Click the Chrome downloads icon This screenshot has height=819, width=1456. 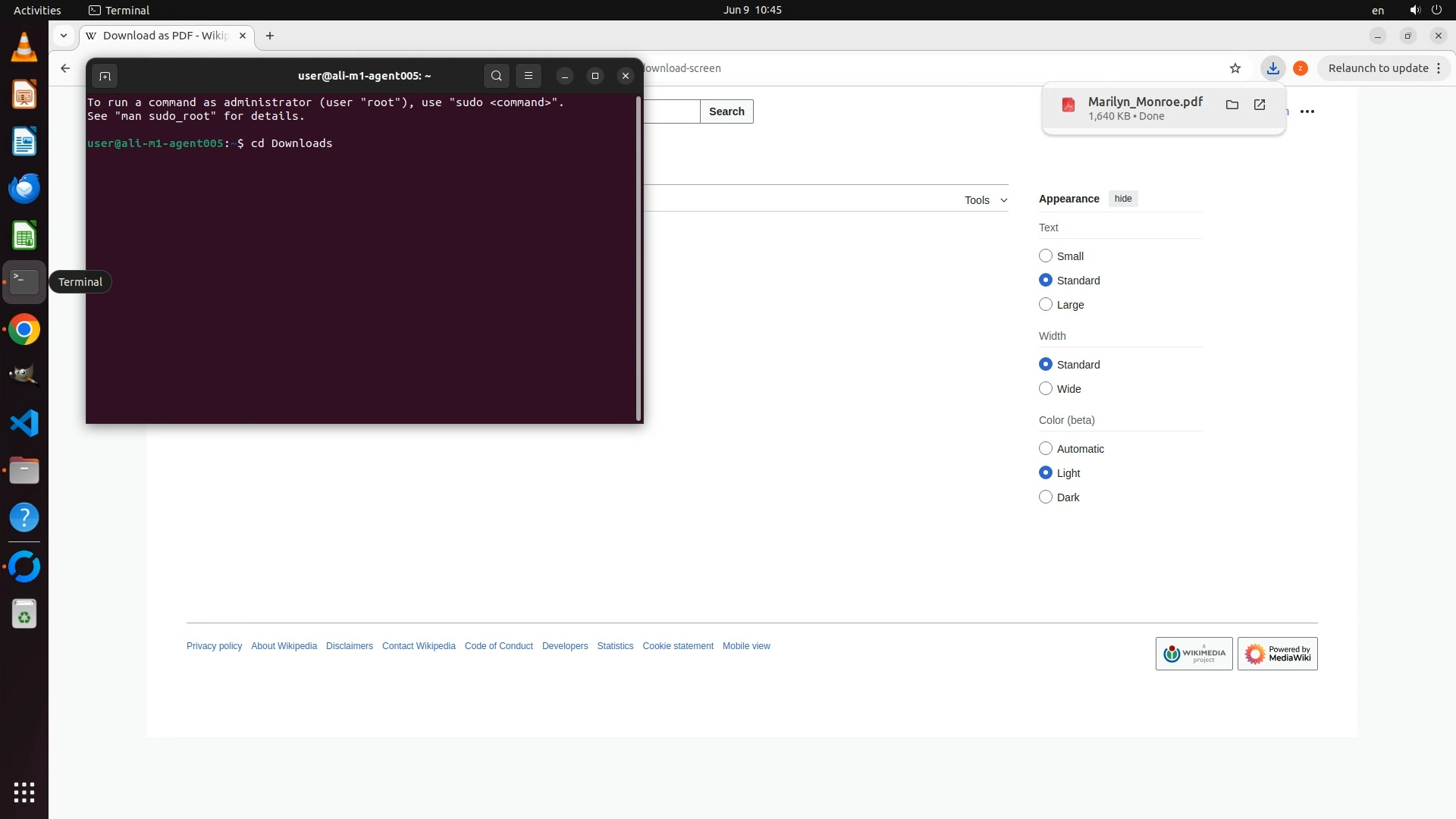click(1273, 68)
